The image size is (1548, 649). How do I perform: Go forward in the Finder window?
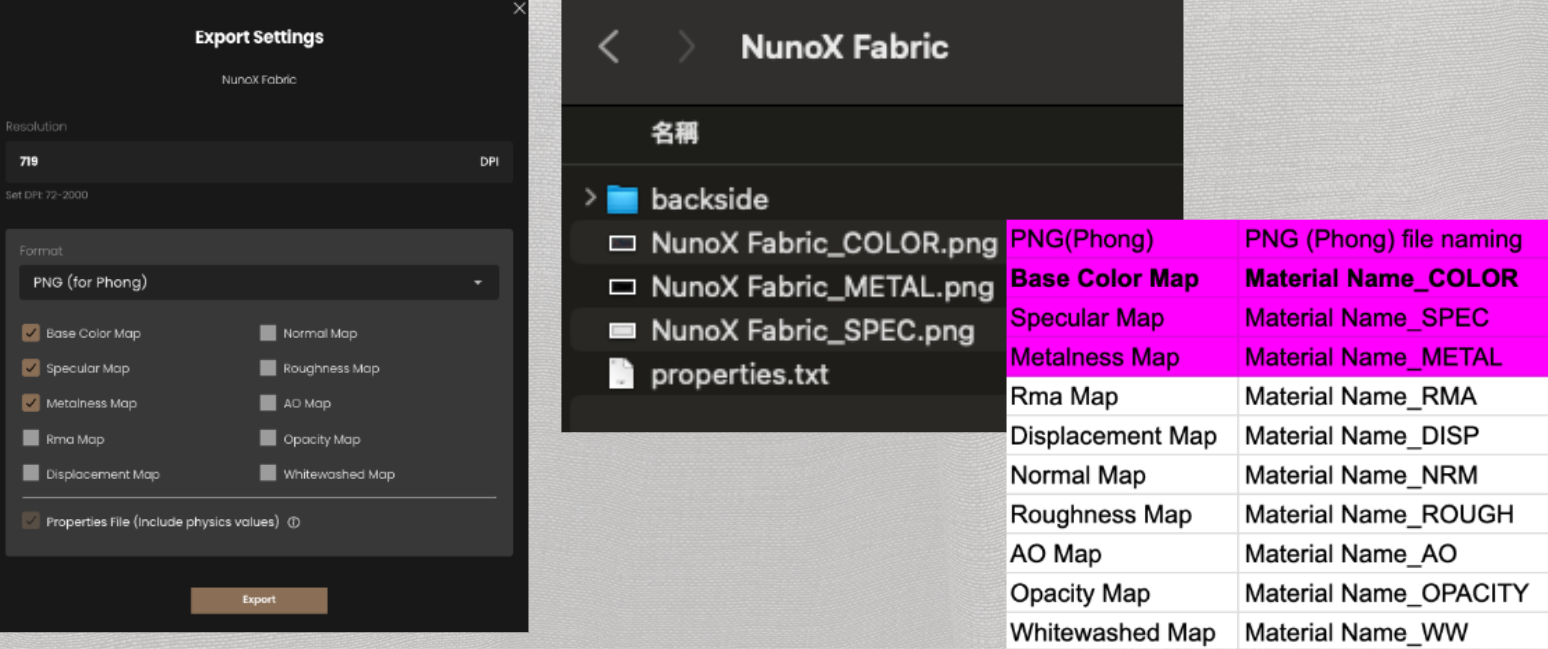coord(686,46)
